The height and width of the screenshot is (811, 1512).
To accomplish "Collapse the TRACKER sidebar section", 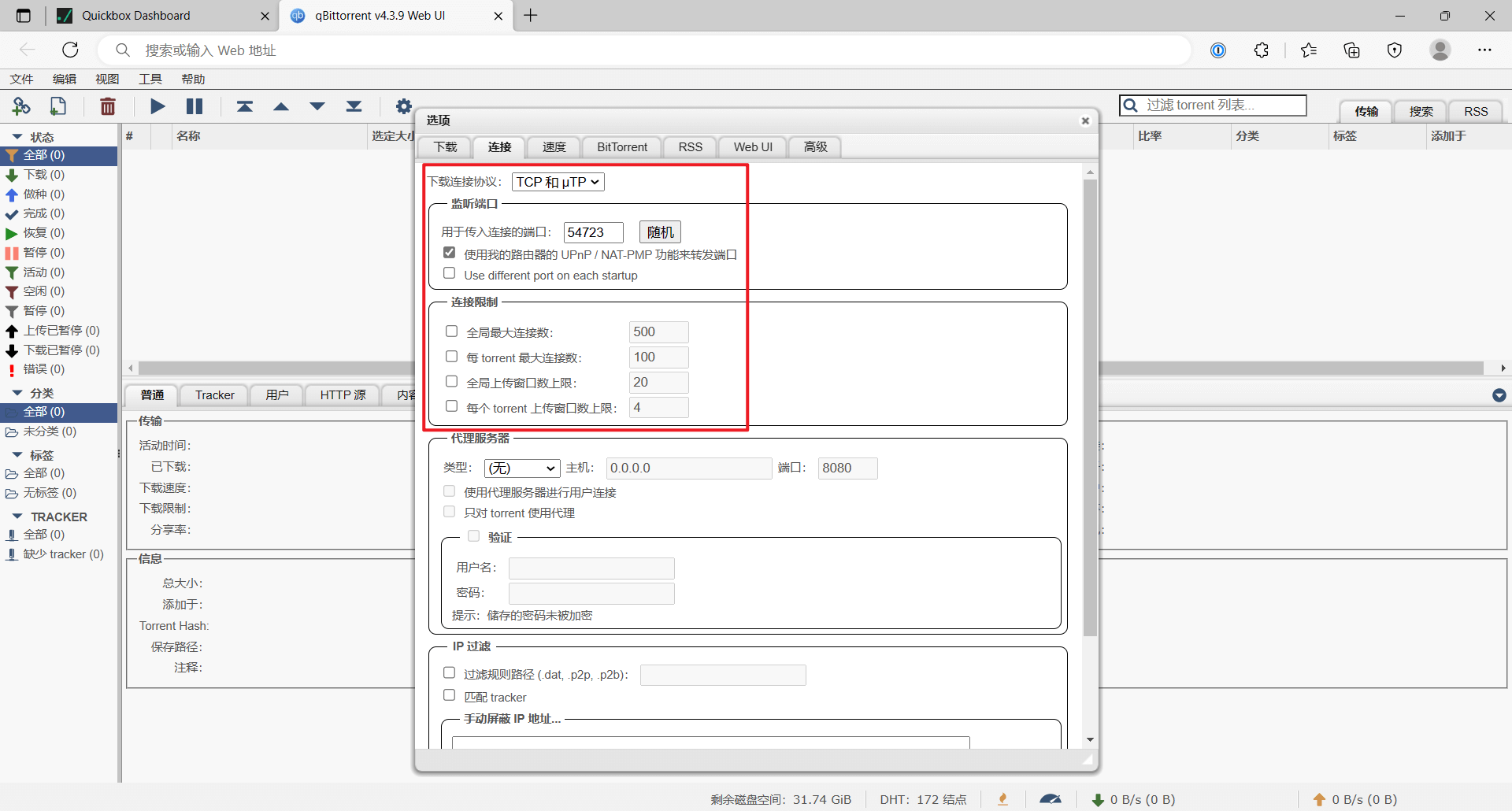I will coord(17,517).
